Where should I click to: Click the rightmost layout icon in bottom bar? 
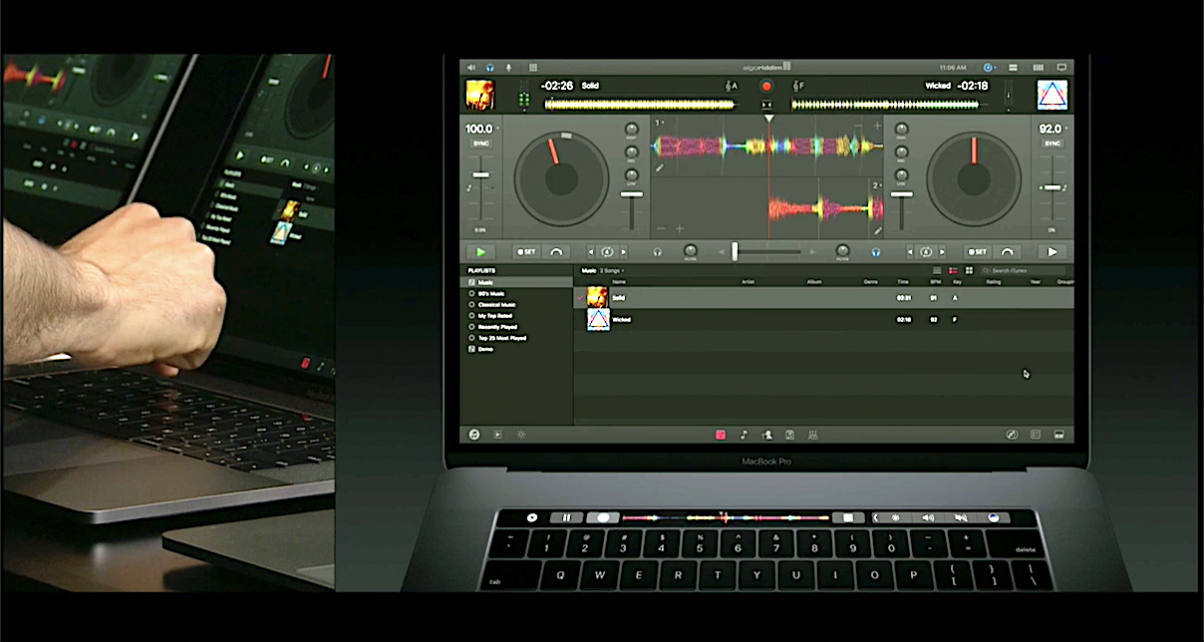pyautogui.click(x=1058, y=435)
